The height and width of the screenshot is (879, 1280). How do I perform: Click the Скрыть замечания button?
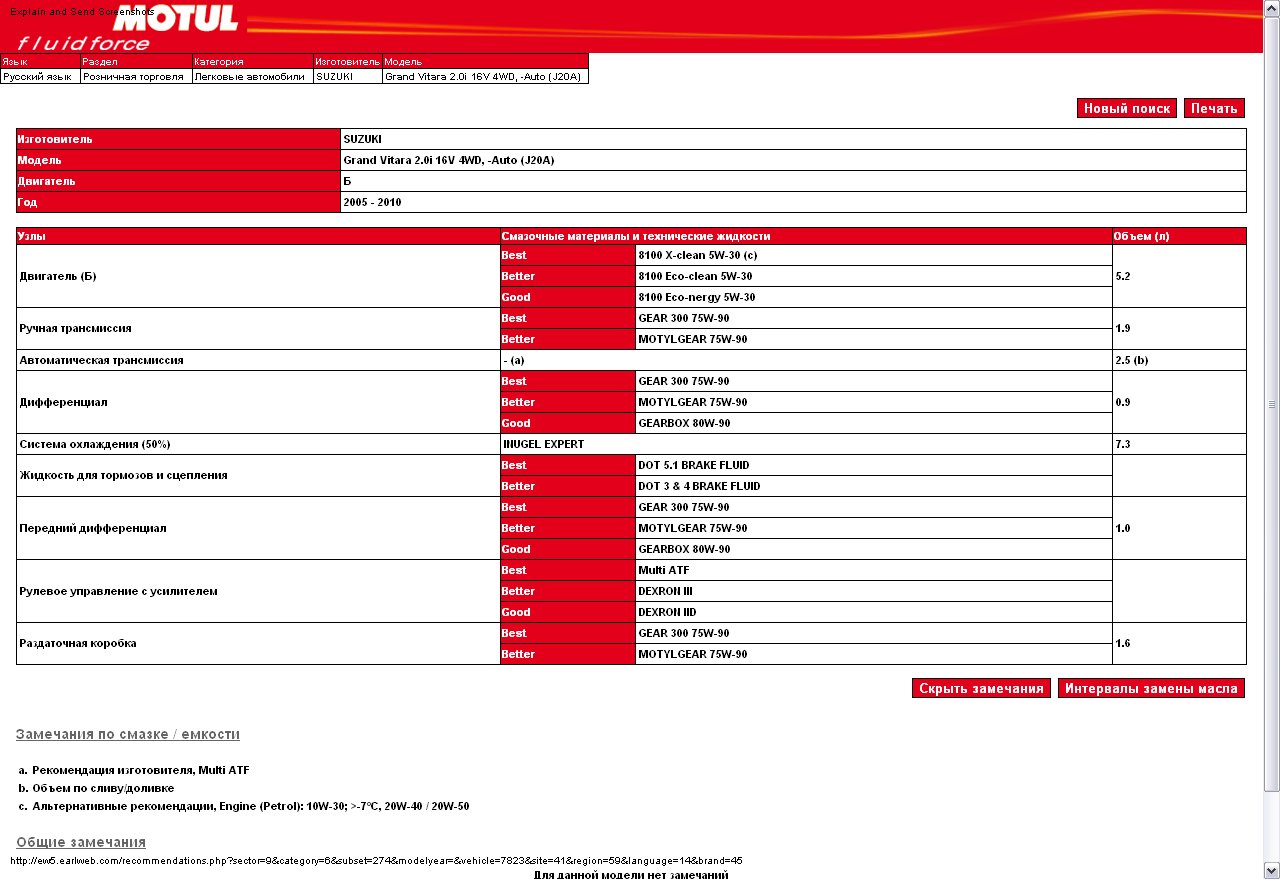[x=981, y=688]
